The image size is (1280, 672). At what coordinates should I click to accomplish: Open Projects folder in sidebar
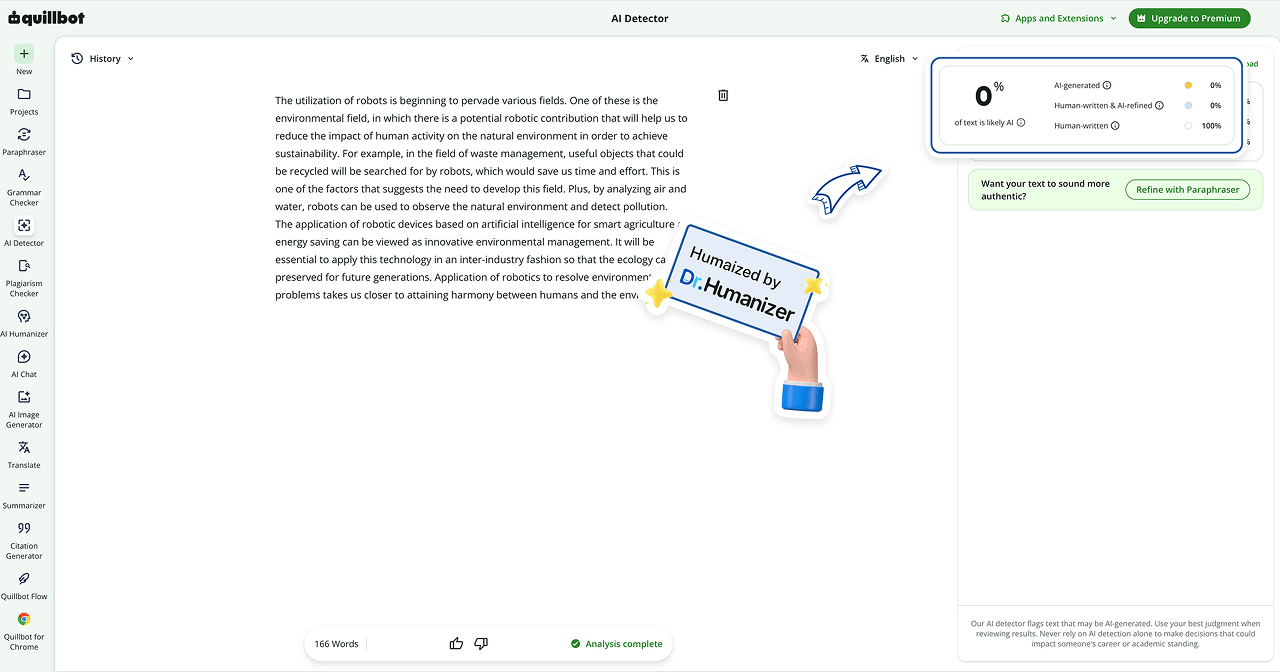point(24,101)
